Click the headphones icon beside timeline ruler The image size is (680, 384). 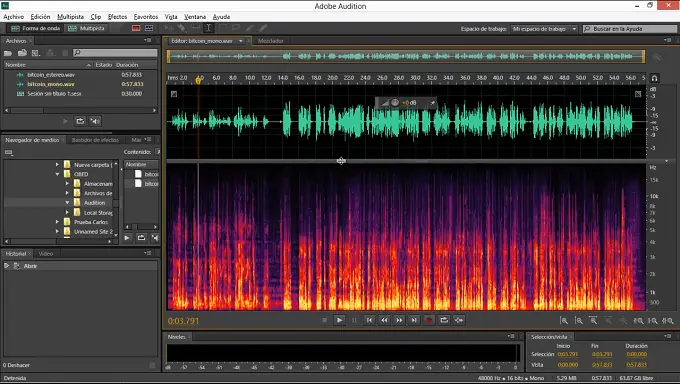point(654,78)
